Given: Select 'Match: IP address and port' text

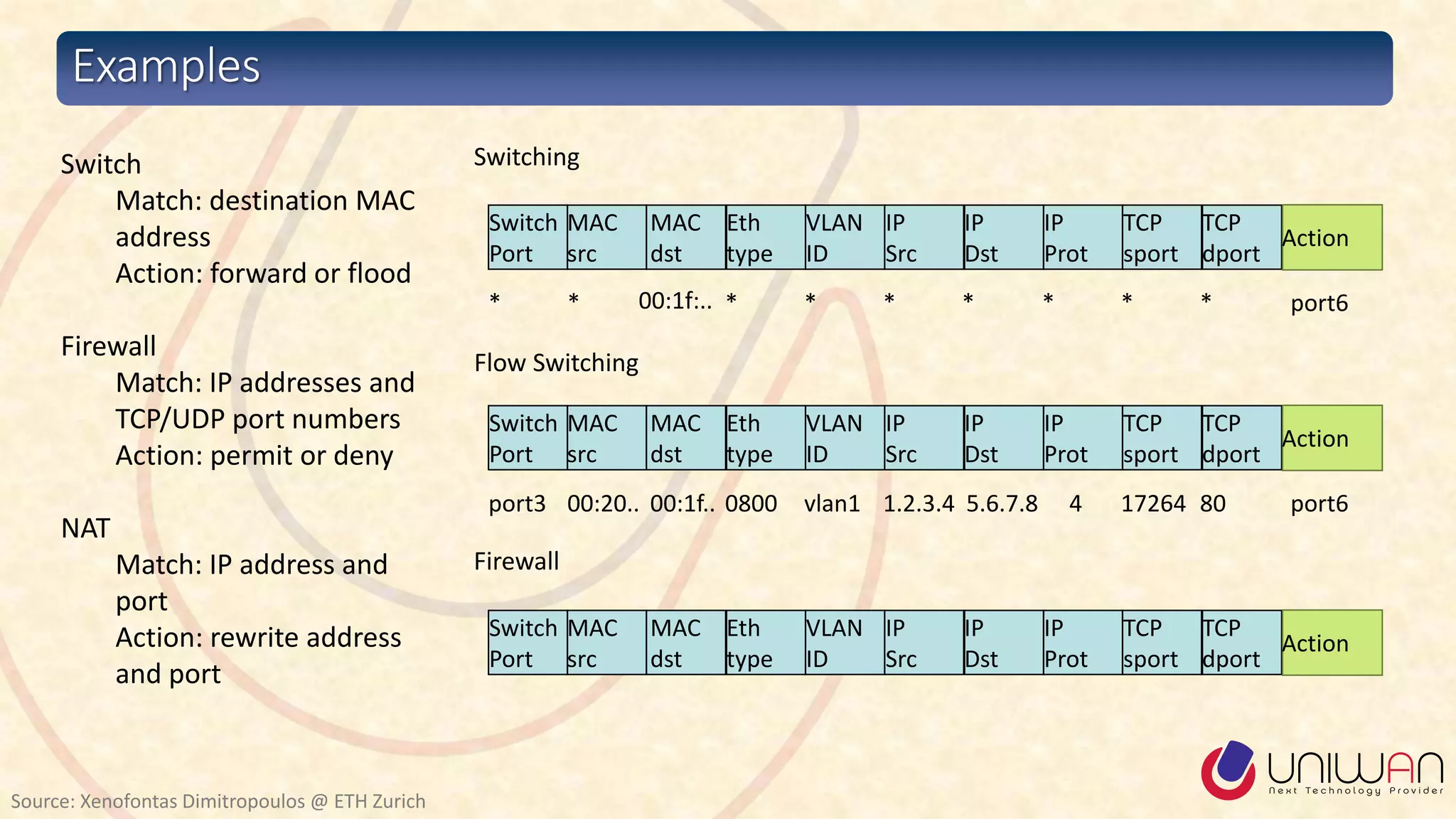Looking at the screenshot, I should (251, 583).
